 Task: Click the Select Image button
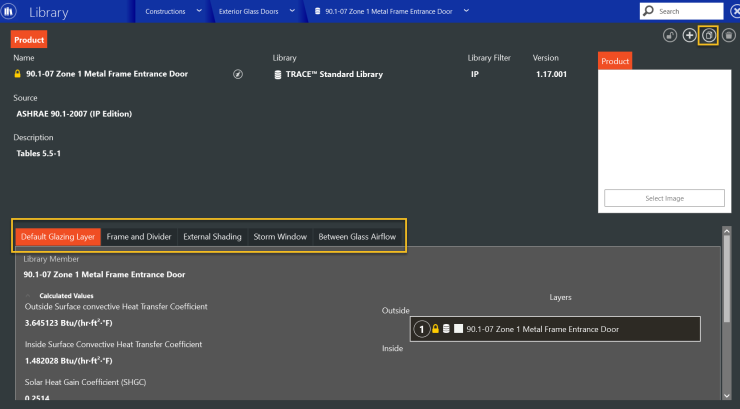(x=664, y=198)
